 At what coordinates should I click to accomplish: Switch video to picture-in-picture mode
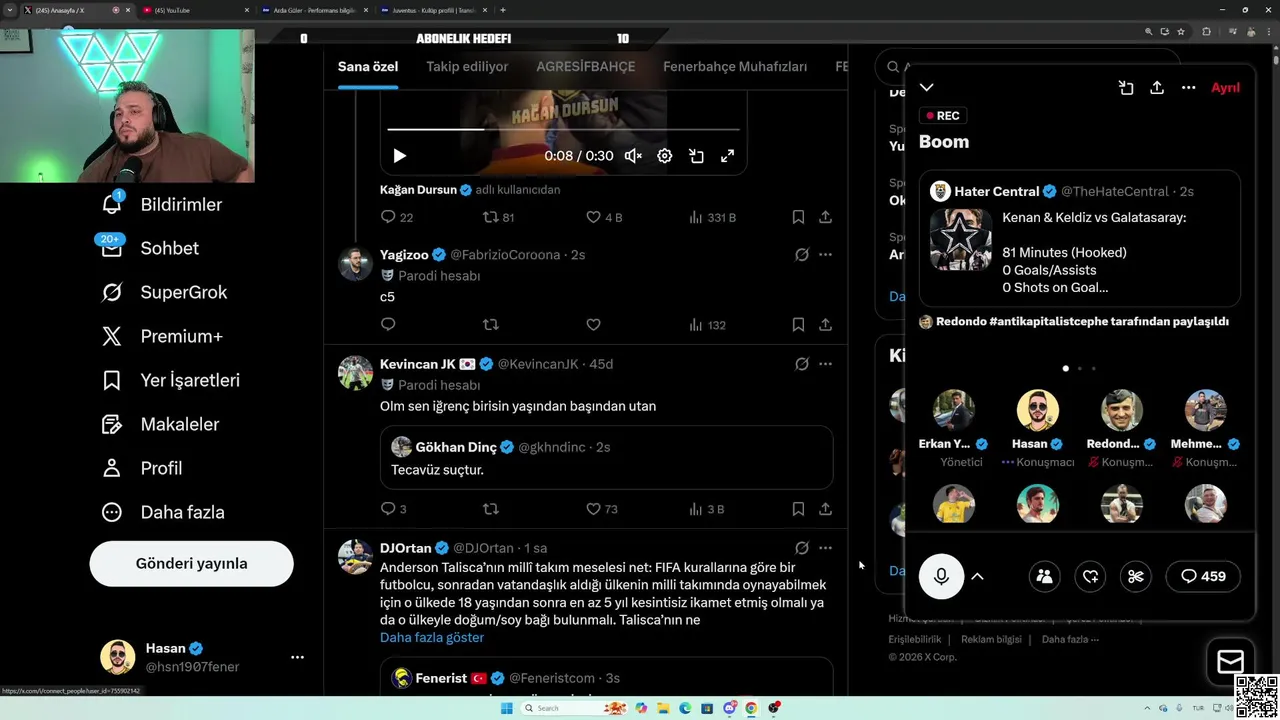click(x=696, y=156)
